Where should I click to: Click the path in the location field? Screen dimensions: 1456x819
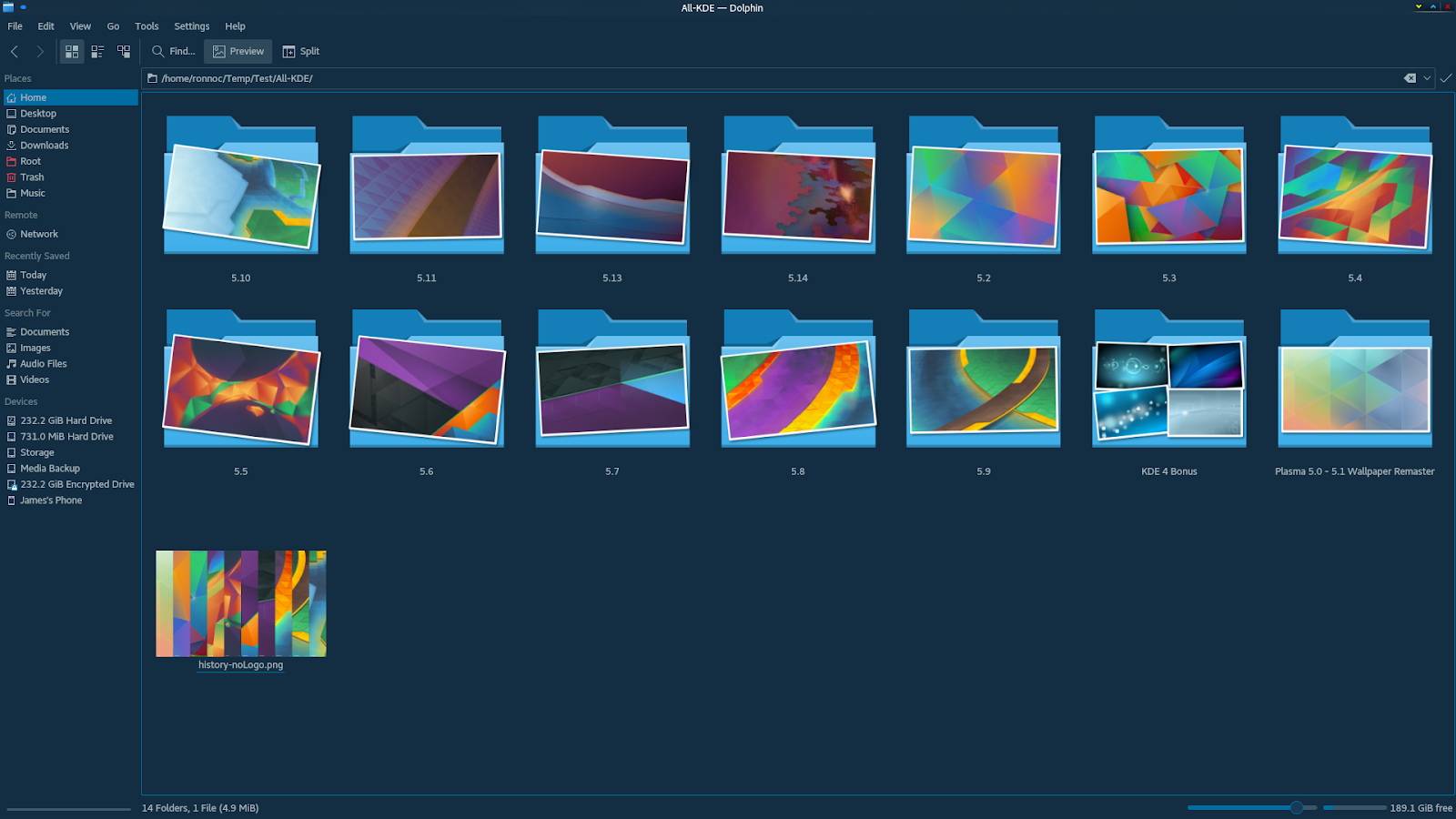point(237,78)
